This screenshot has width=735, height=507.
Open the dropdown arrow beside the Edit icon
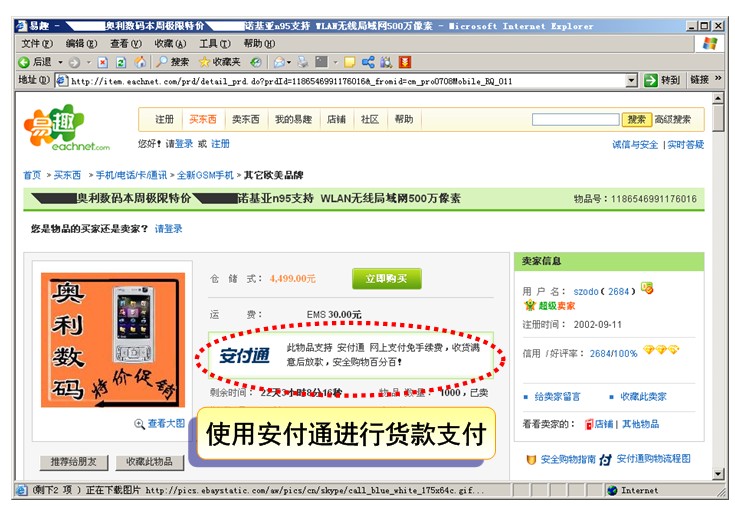tap(335, 62)
